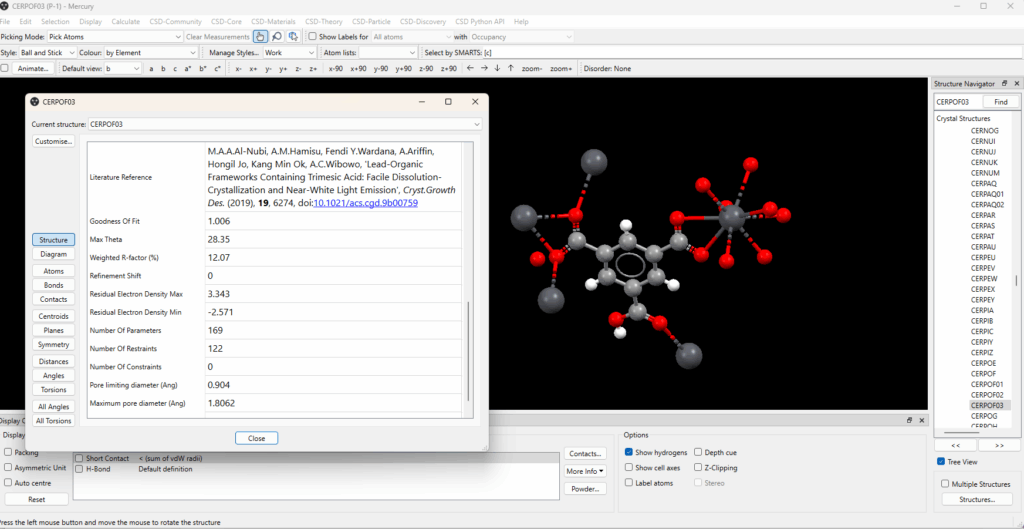Open the DOI link 10.1021/acs.cgd.9b00759

pyautogui.click(x=365, y=203)
